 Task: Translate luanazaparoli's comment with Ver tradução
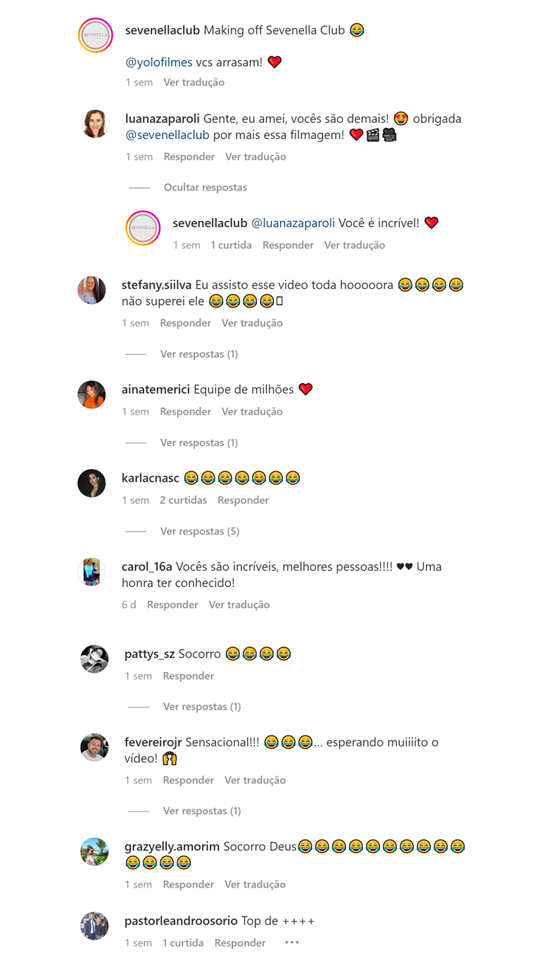[x=255, y=157]
